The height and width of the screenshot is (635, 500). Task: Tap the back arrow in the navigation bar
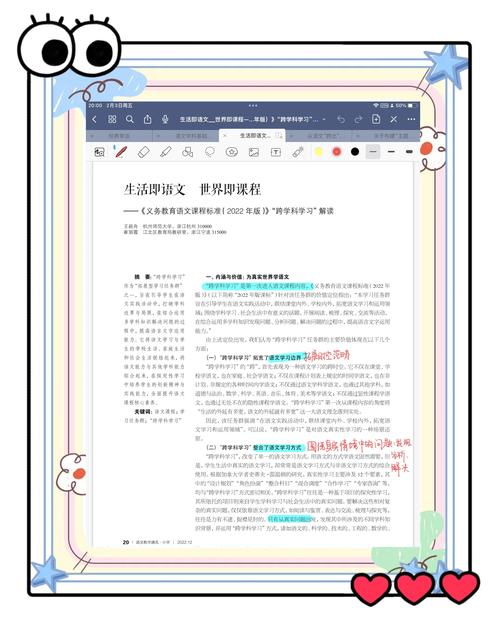coord(94,119)
